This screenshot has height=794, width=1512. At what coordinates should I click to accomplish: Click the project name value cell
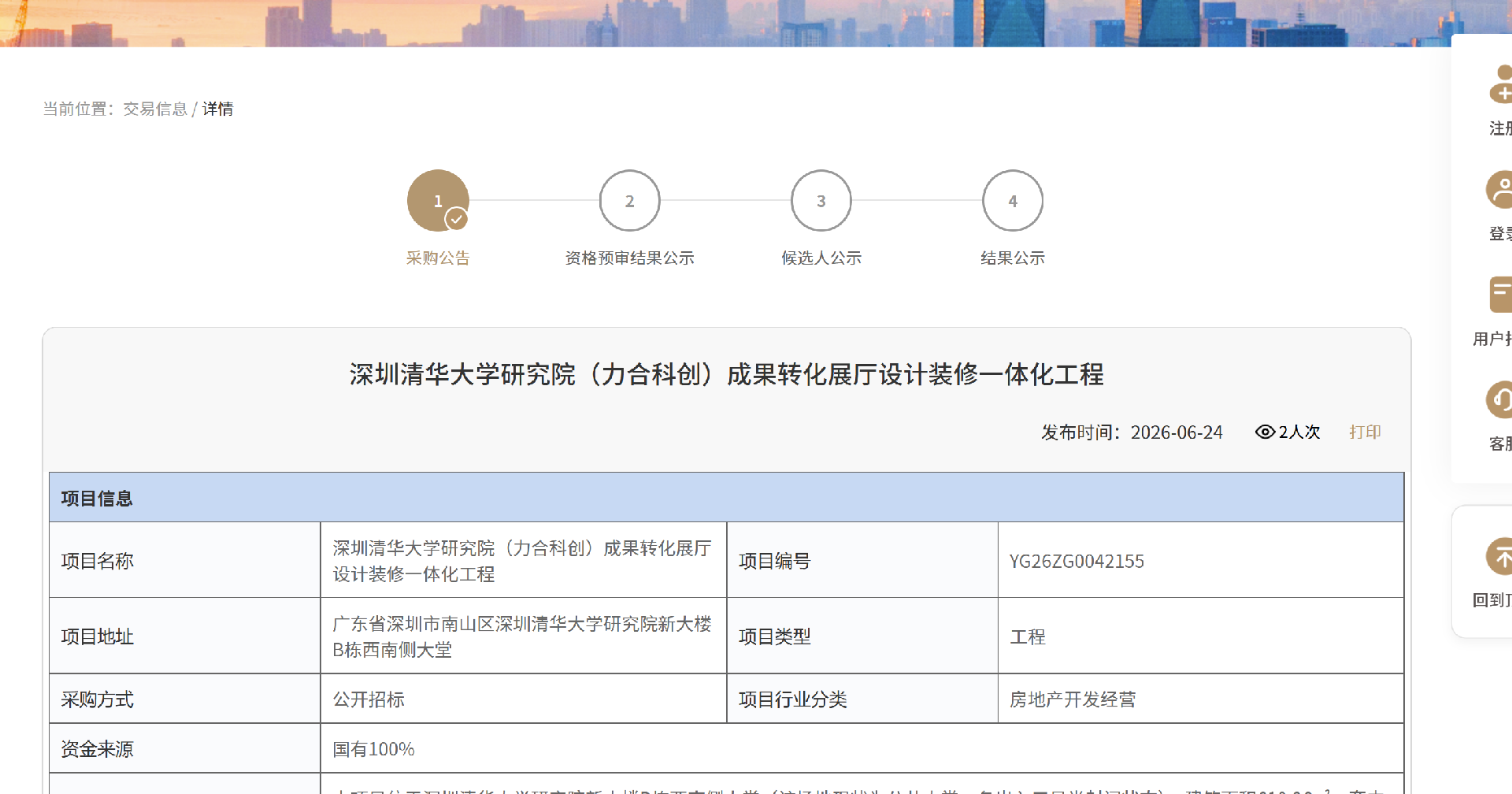click(524, 560)
